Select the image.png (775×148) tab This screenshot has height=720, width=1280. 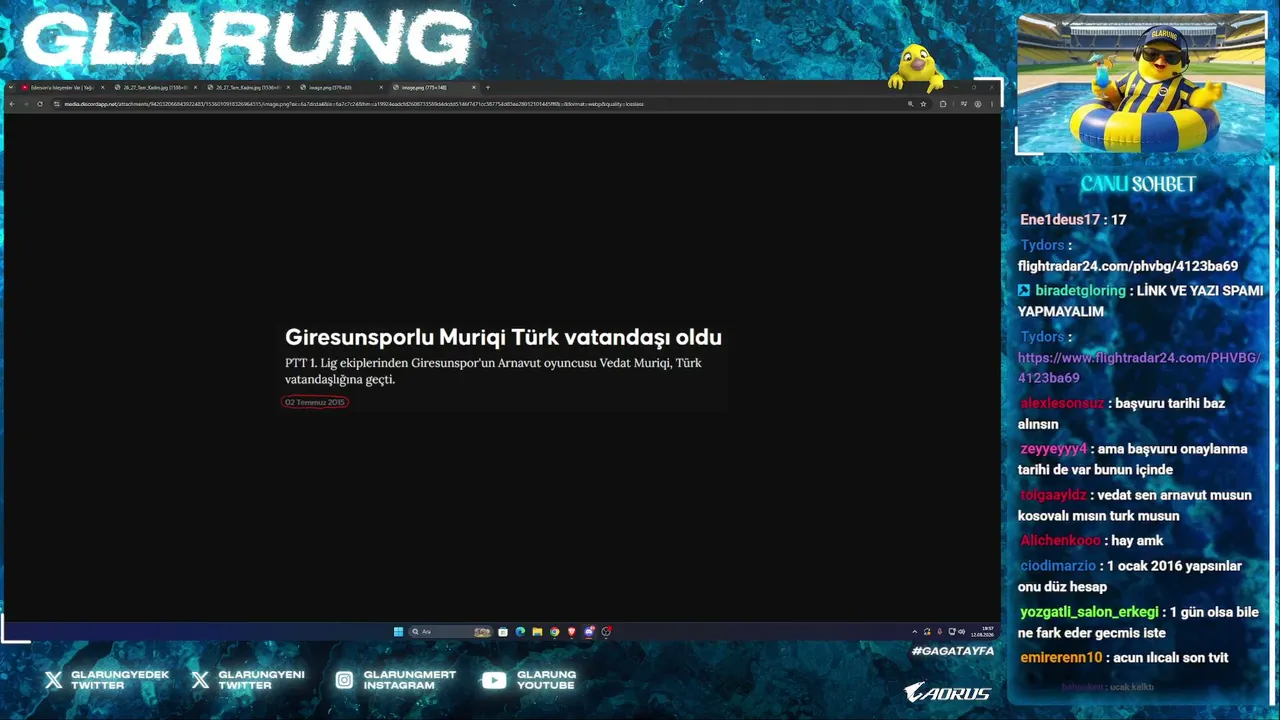[x=434, y=88]
